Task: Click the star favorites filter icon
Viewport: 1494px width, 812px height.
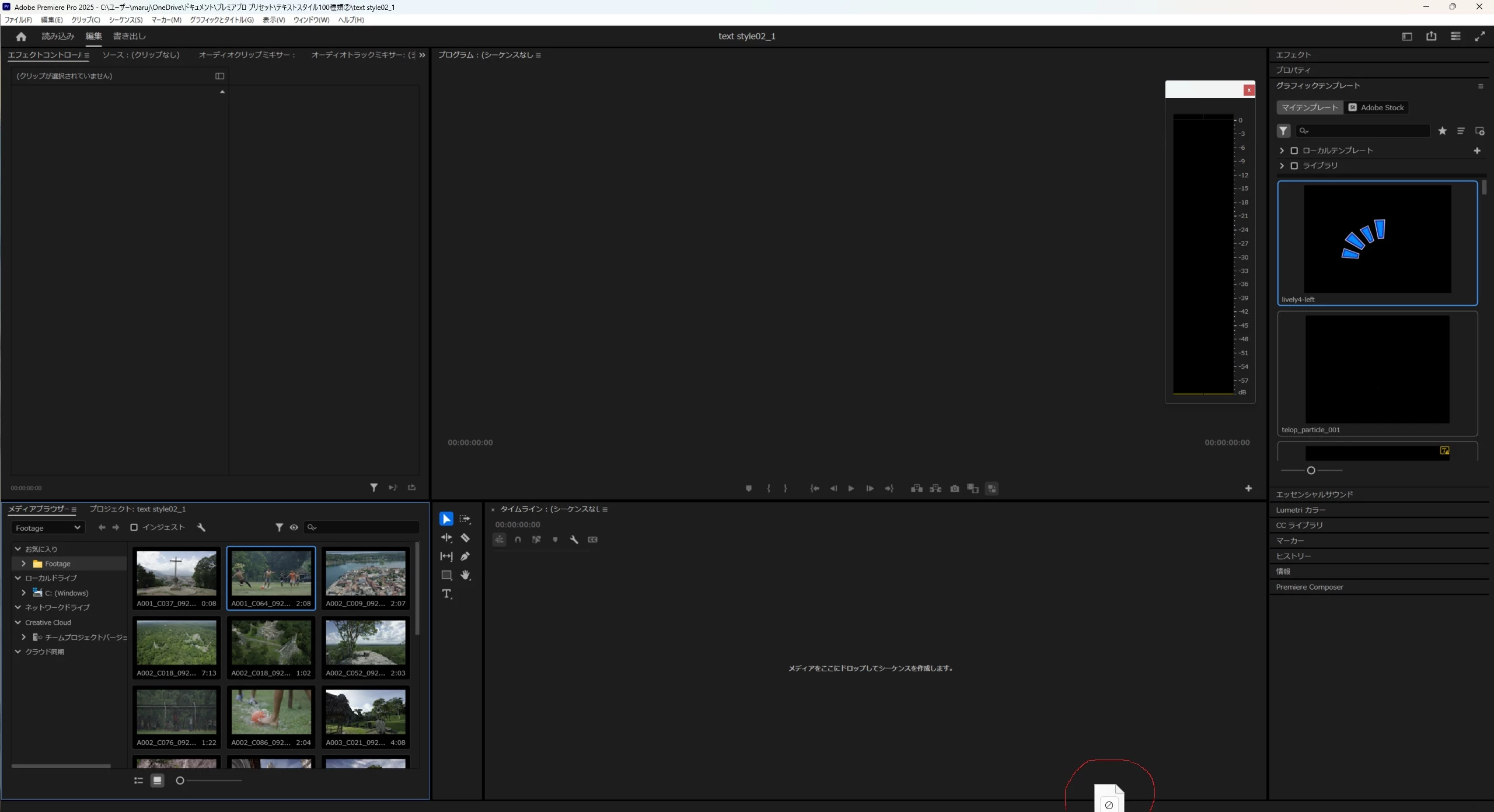Action: tap(1443, 131)
